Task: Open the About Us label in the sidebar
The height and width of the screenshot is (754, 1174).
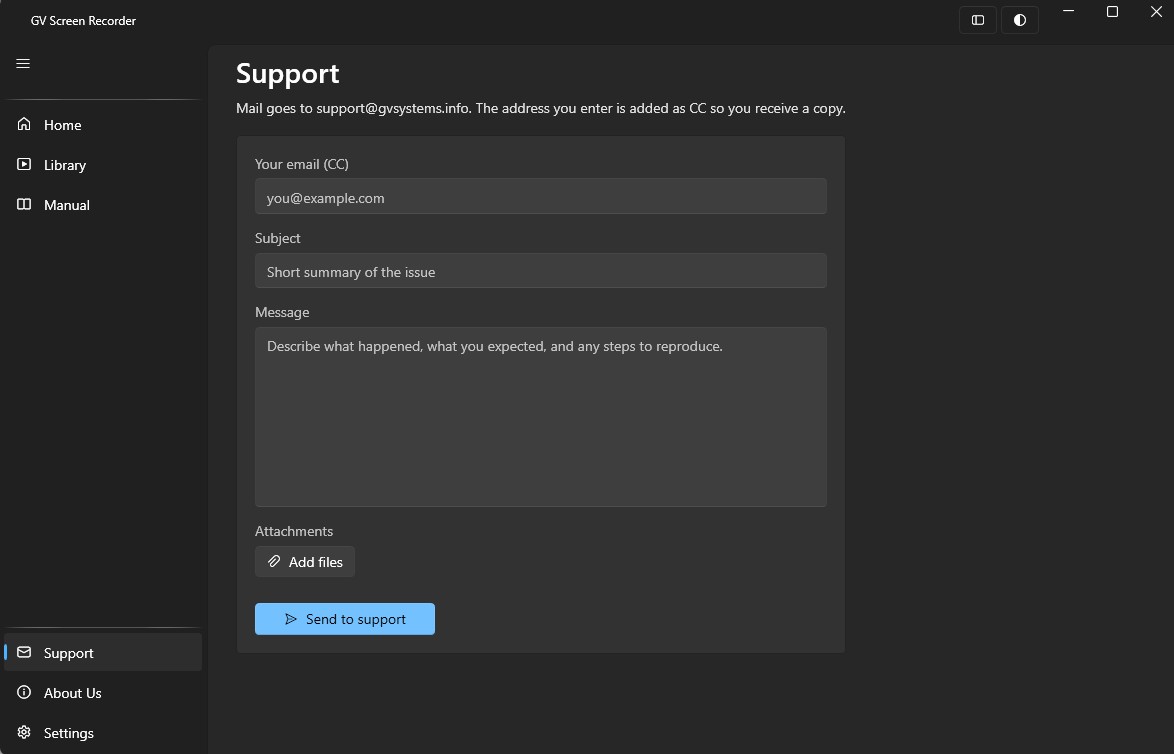Action: pyautogui.click(x=73, y=693)
